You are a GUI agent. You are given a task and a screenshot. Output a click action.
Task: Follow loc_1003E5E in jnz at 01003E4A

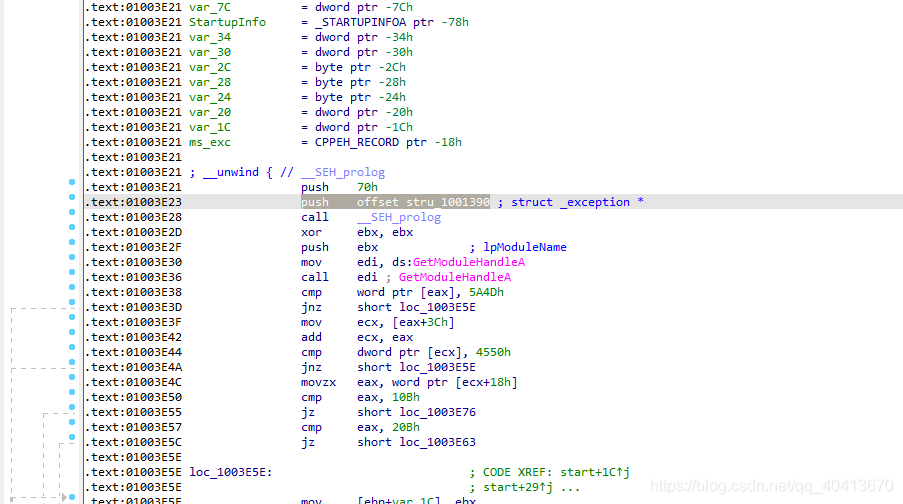(438, 367)
